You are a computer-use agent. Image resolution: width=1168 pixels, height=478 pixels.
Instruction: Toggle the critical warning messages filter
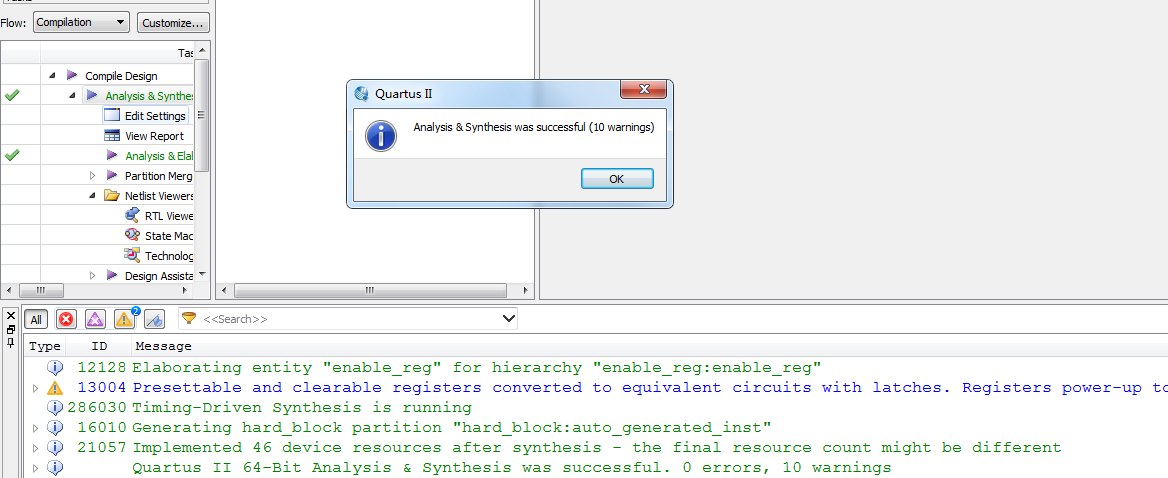click(95, 319)
